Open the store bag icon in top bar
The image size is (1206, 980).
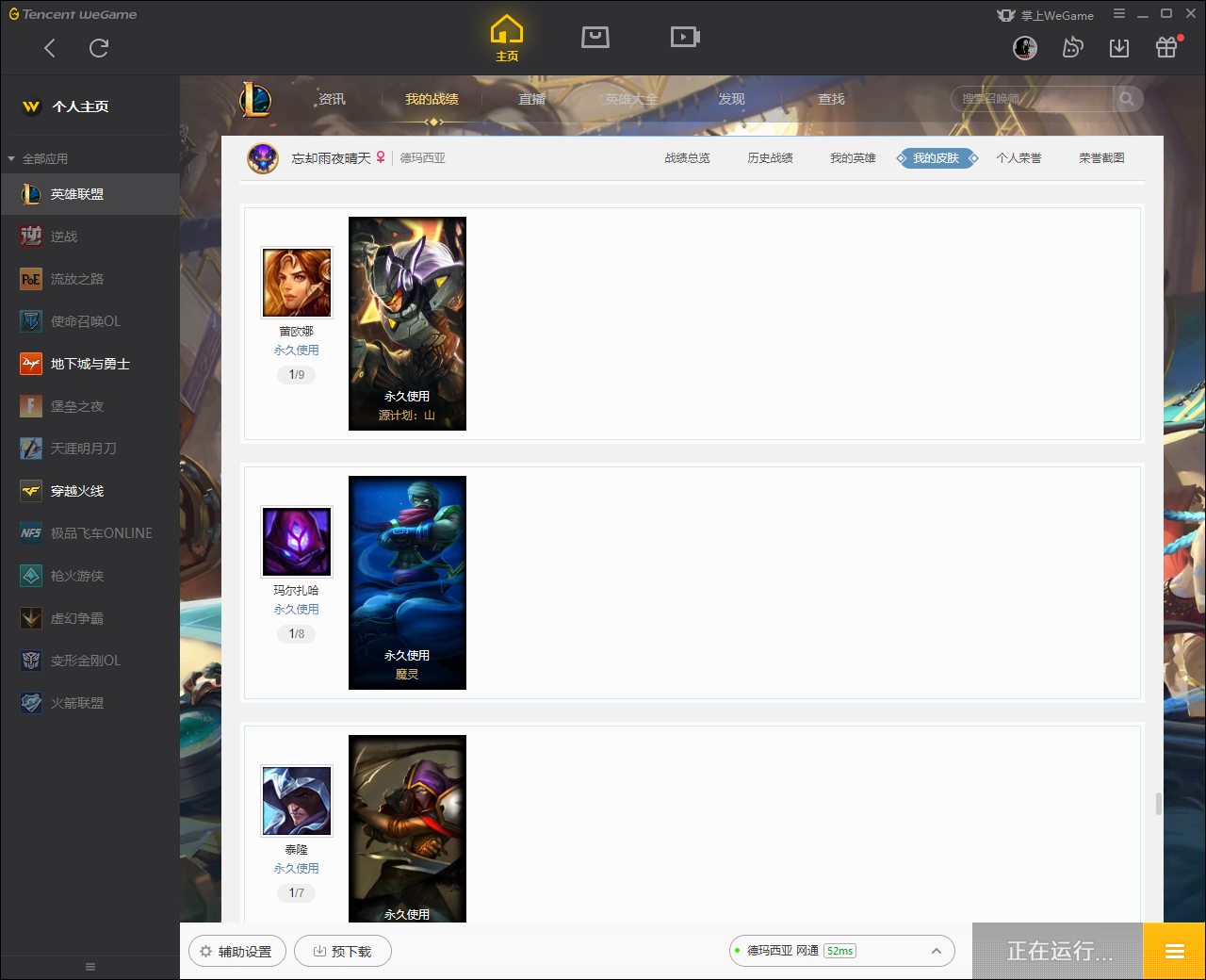(595, 37)
